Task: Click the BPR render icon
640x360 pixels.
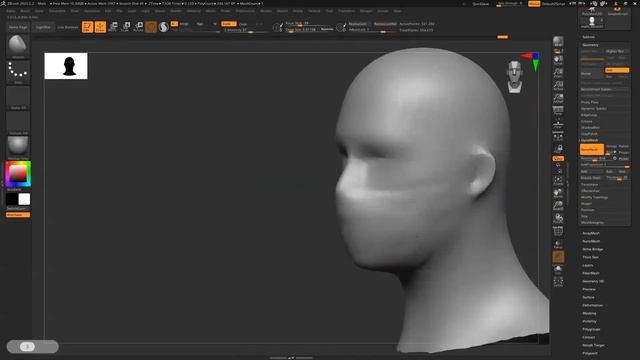Action: (558, 41)
